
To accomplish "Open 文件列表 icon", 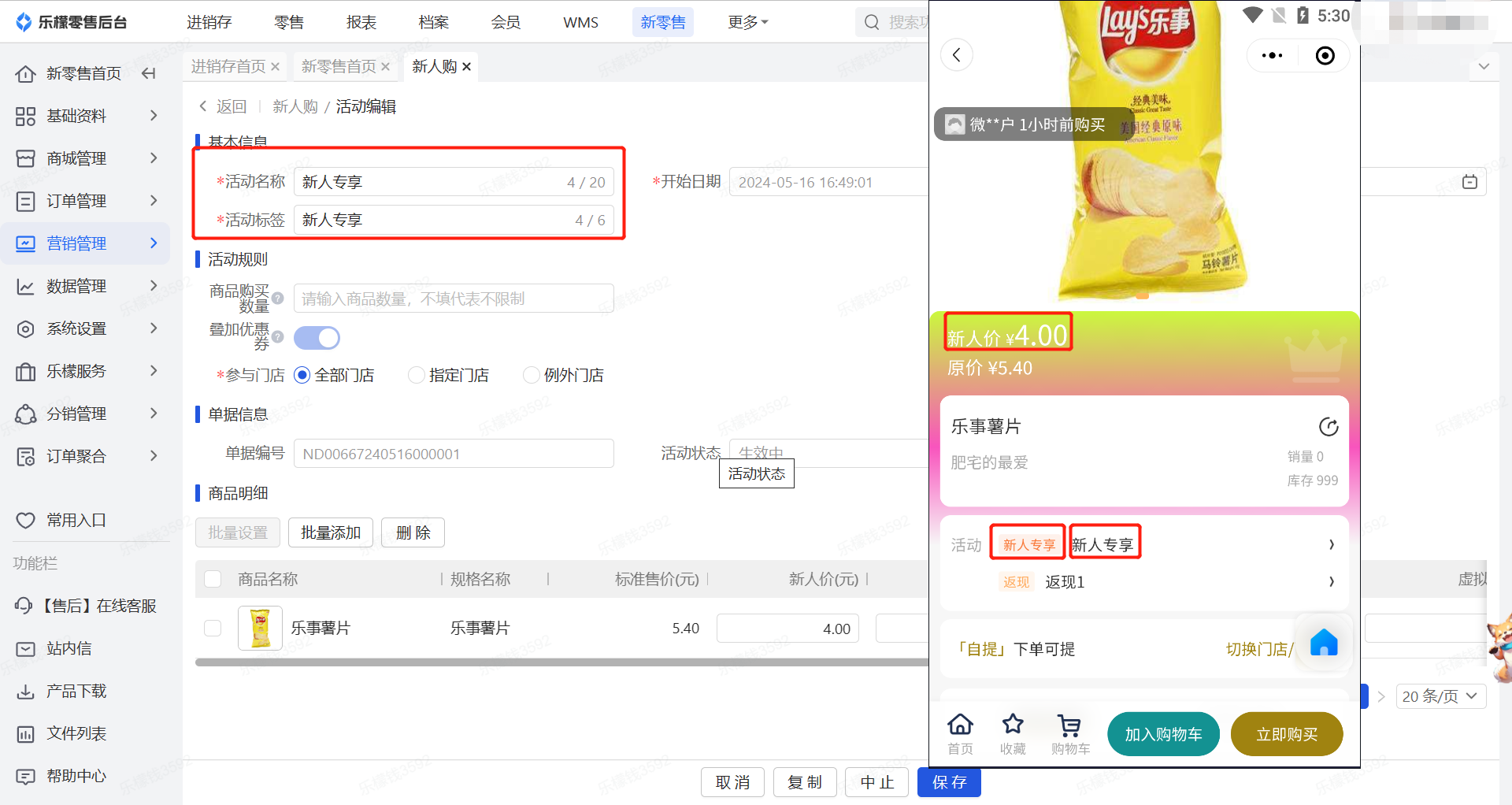I will click(x=25, y=734).
